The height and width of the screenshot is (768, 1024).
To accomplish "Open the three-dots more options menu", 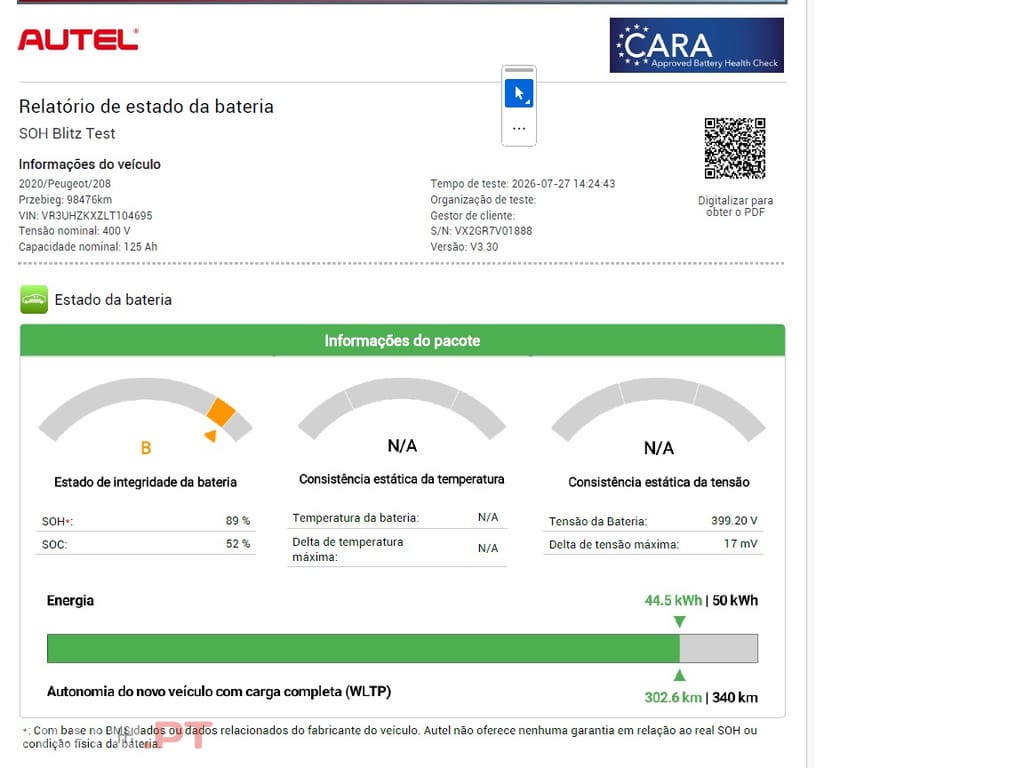I will pyautogui.click(x=519, y=129).
